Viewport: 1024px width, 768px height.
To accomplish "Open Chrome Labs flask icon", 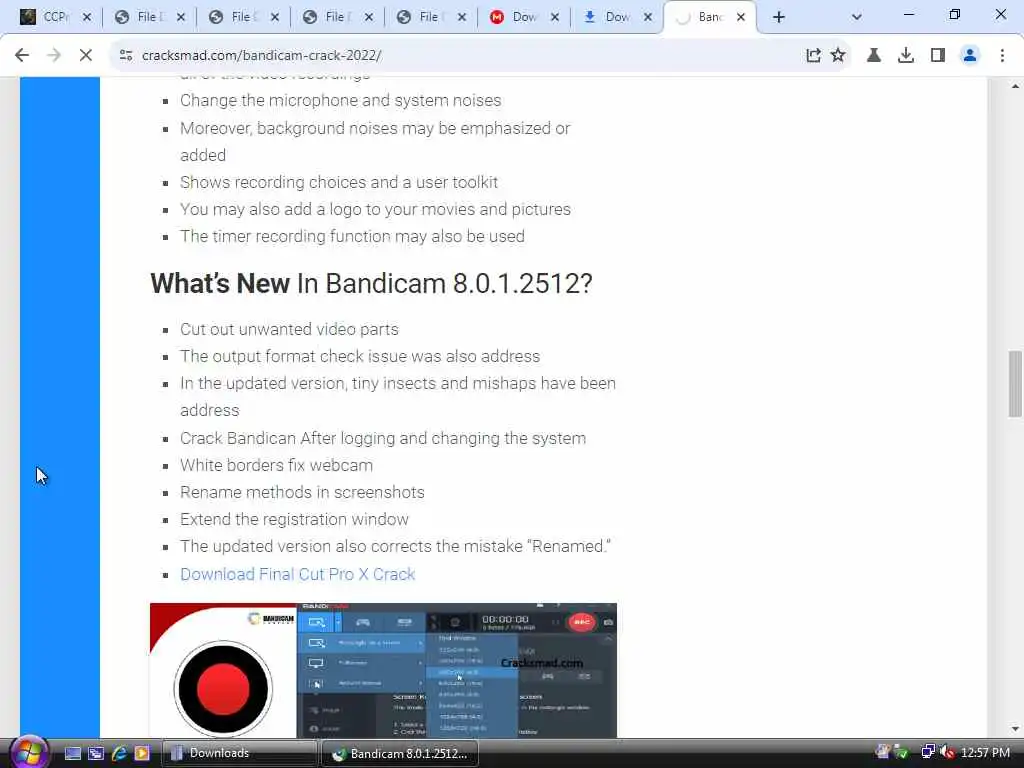I will (x=874, y=56).
